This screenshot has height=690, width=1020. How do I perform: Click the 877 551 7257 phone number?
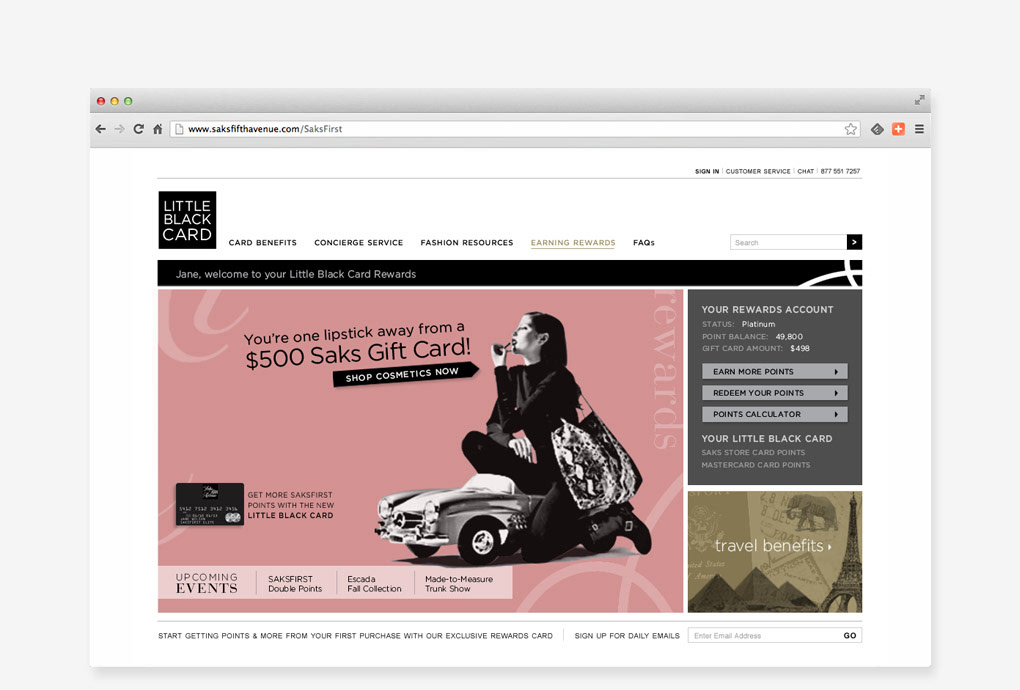840,171
